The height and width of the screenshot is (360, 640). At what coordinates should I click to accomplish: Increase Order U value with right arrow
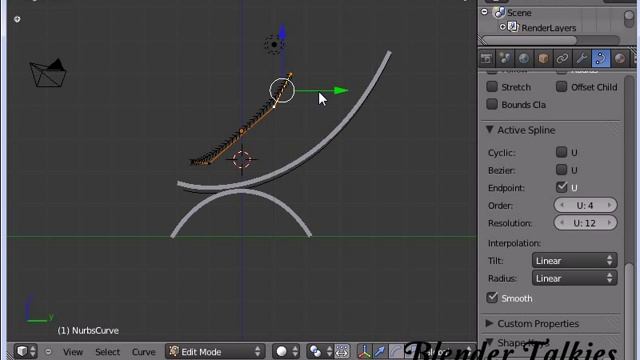pyautogui.click(x=609, y=205)
